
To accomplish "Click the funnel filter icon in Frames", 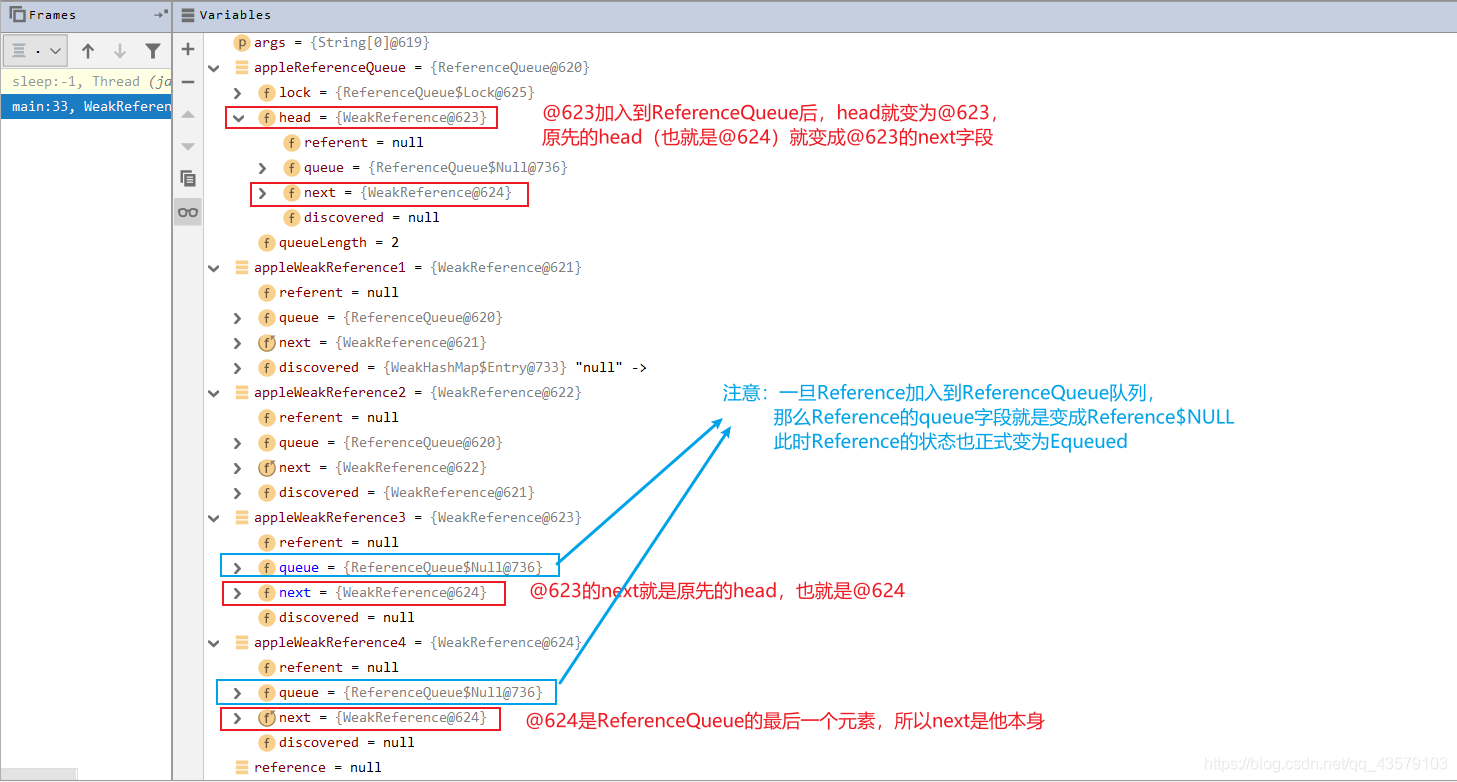I will point(153,50).
